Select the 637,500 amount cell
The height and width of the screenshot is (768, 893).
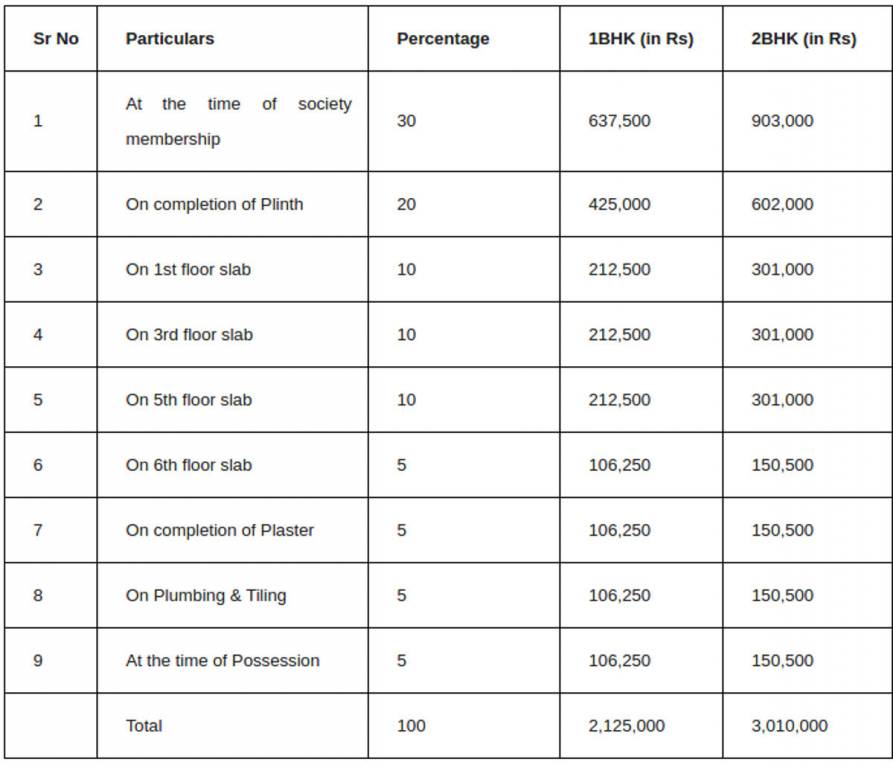tap(641, 121)
